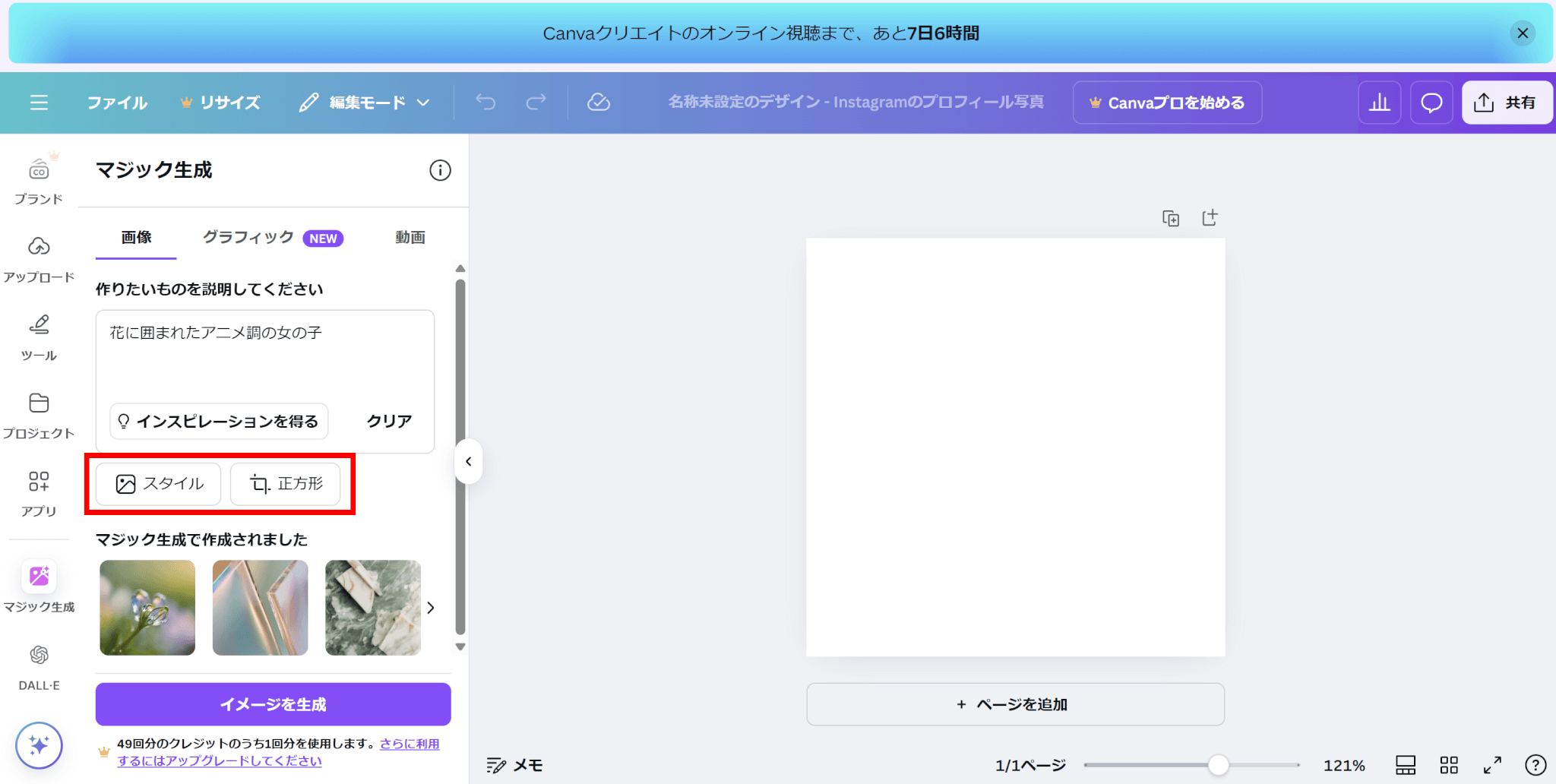Open the hamburger main menu
The image size is (1556, 784).
pyautogui.click(x=39, y=103)
